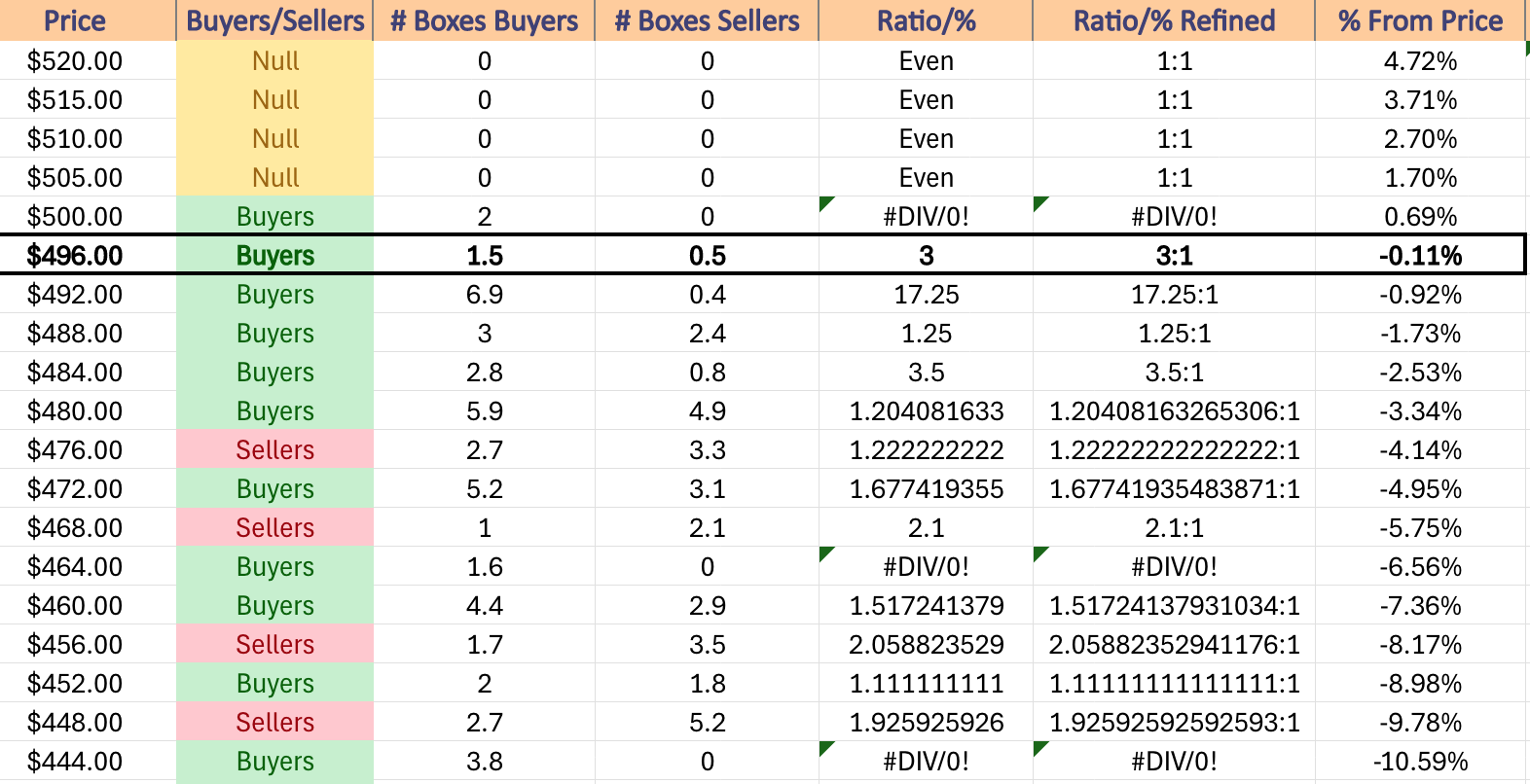Select the highlighted $496.00 price cell
1530x784 pixels.
[89, 255]
